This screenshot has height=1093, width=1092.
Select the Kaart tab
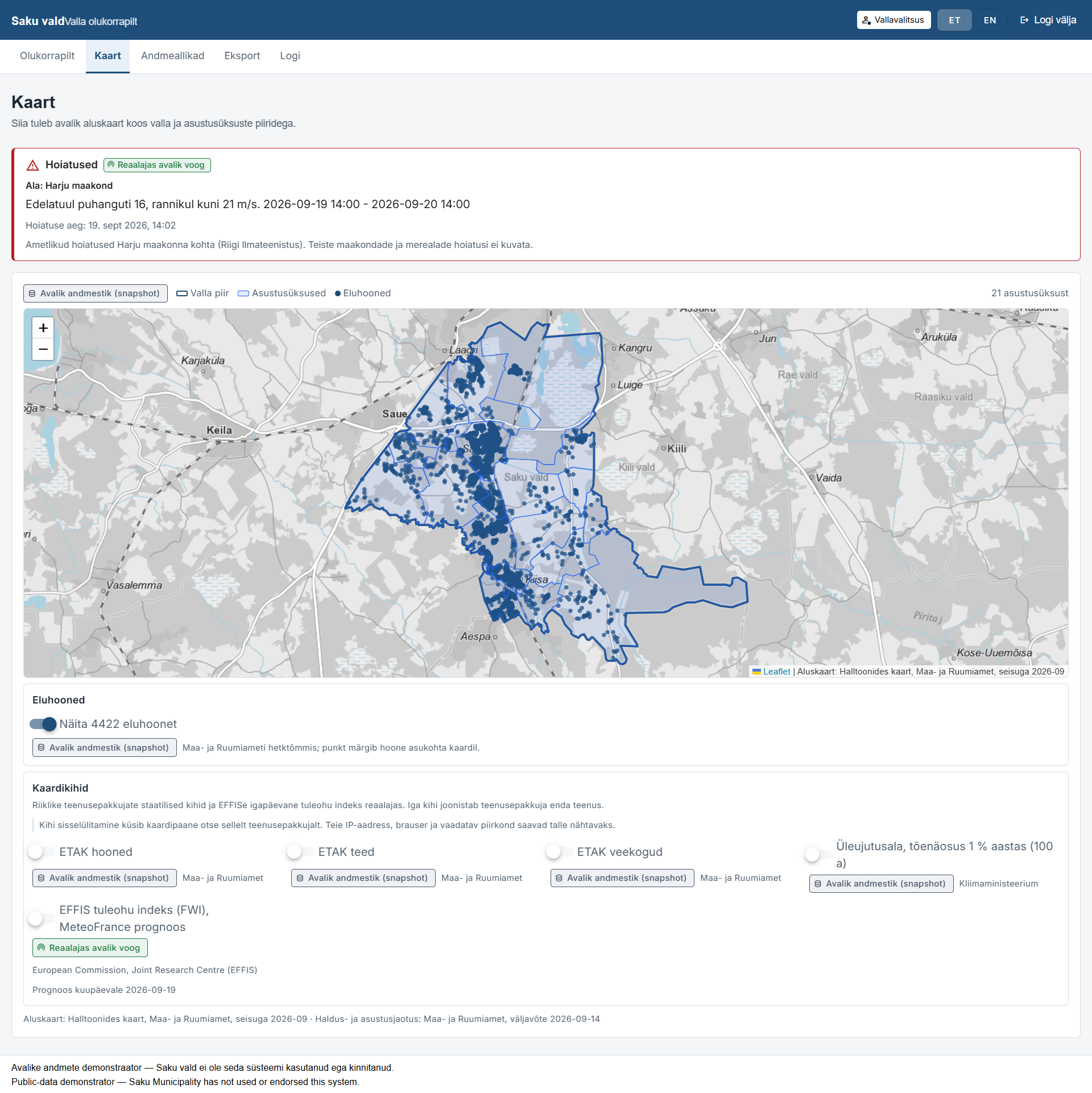click(107, 56)
